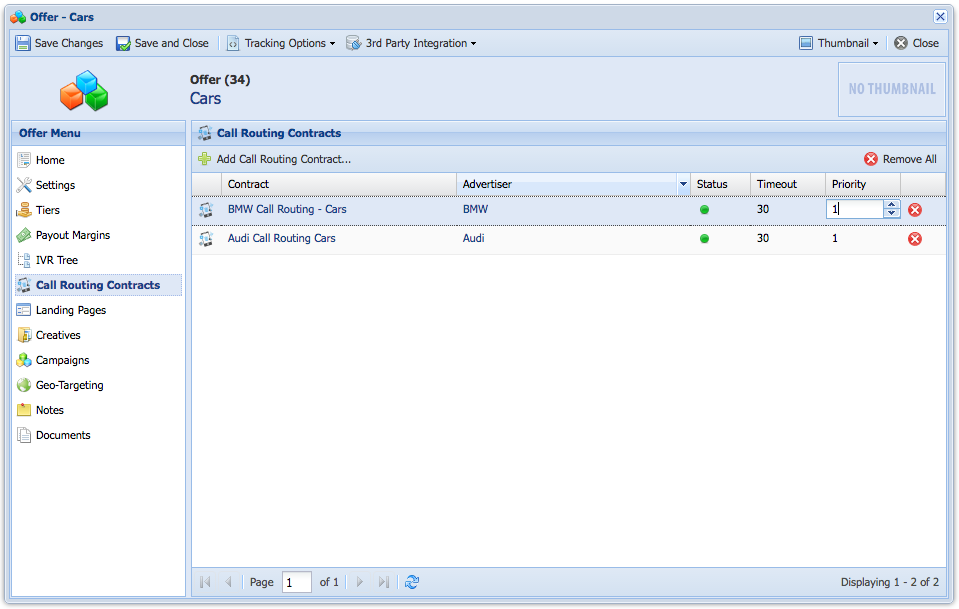Click the Audi Call Routing row icon
Image resolution: width=959 pixels, height=609 pixels.
(206, 238)
